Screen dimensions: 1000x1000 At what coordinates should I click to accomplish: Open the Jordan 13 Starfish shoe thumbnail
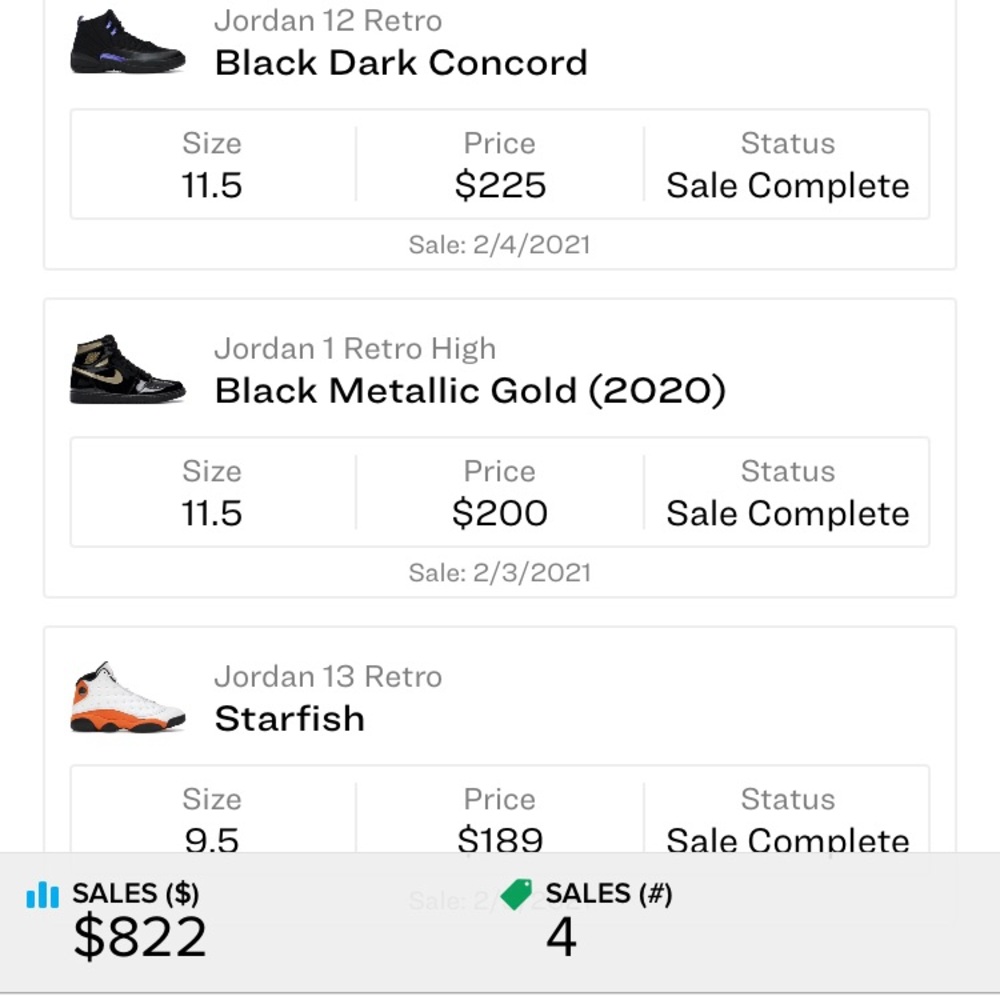click(x=127, y=698)
